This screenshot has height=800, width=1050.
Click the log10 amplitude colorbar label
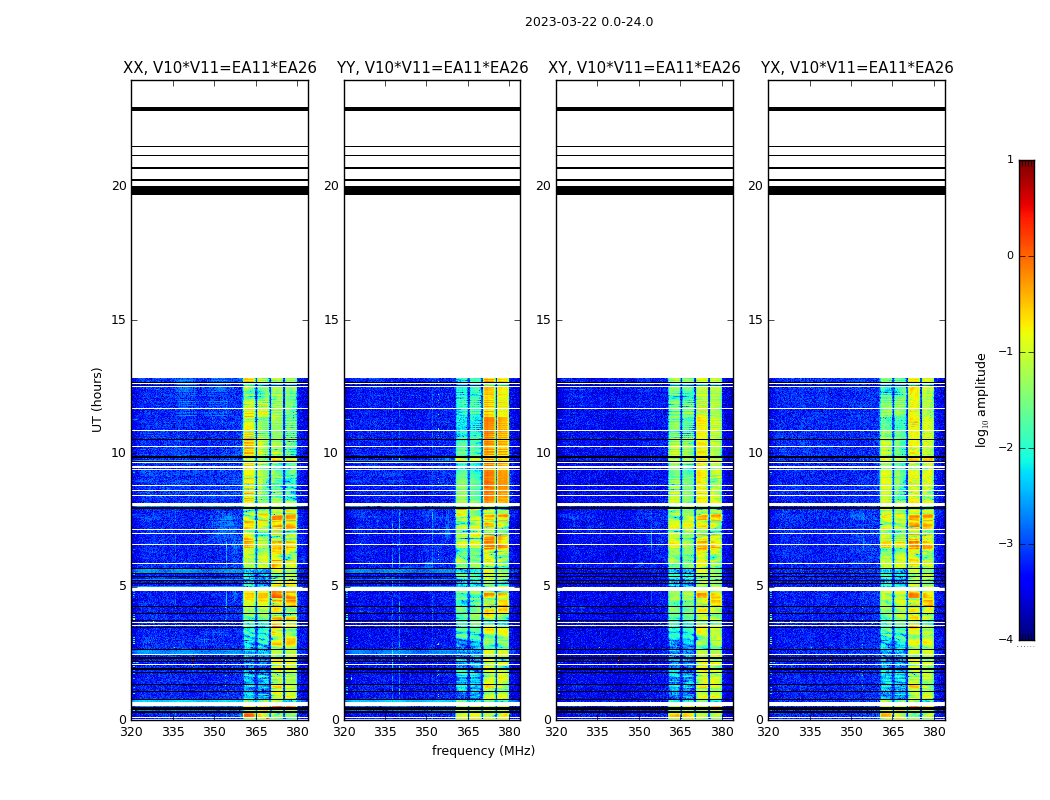tap(982, 399)
